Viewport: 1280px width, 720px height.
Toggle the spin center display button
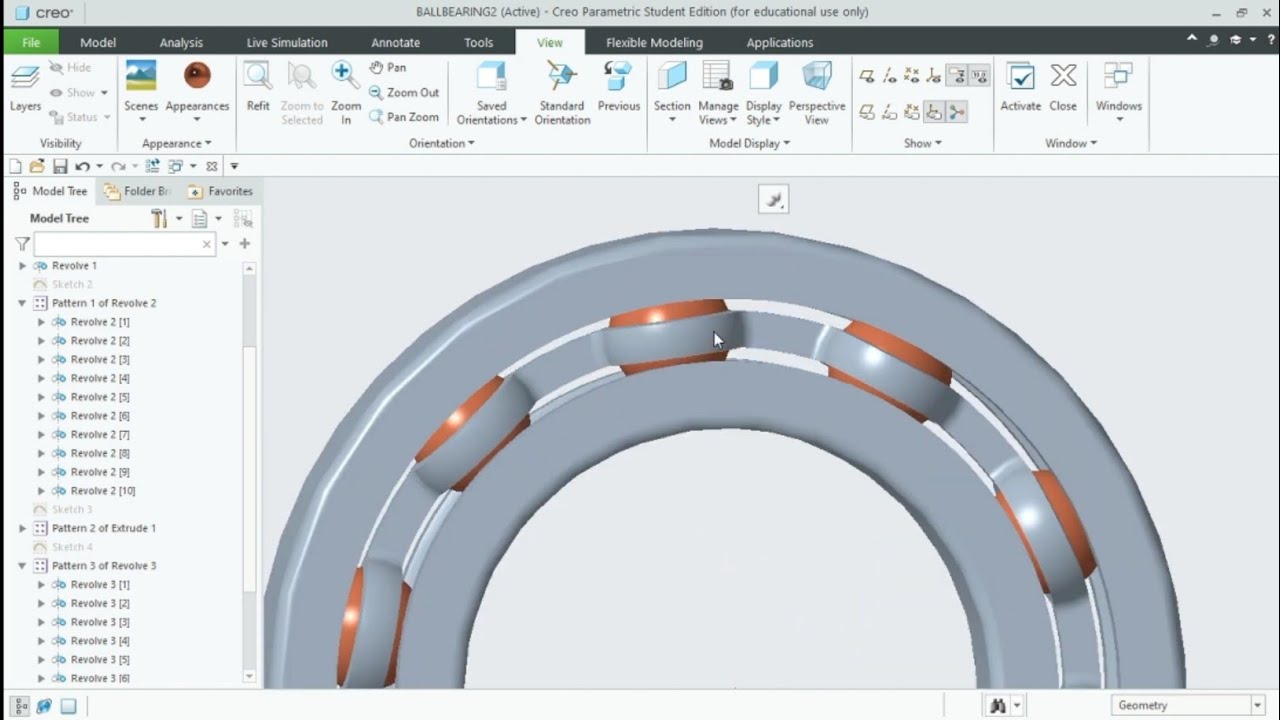point(955,113)
